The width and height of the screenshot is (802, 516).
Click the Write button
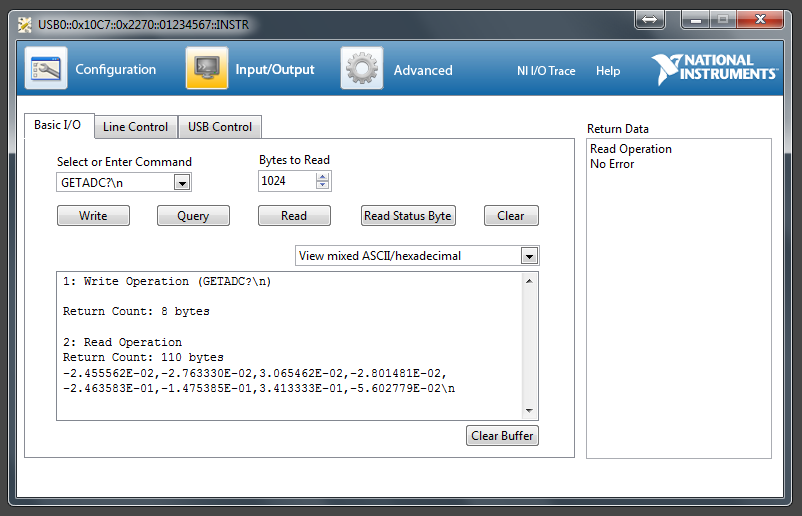click(x=93, y=216)
